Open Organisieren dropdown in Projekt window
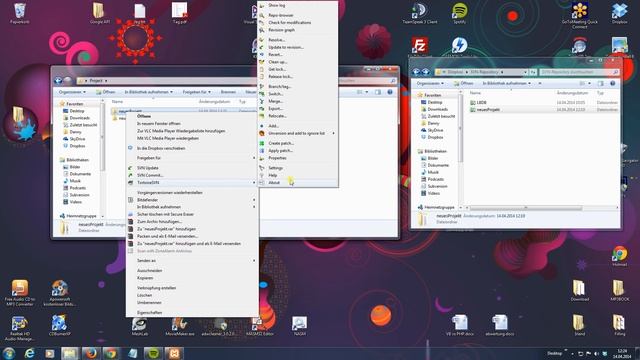Viewport: 640px width, 360px height. [72, 92]
